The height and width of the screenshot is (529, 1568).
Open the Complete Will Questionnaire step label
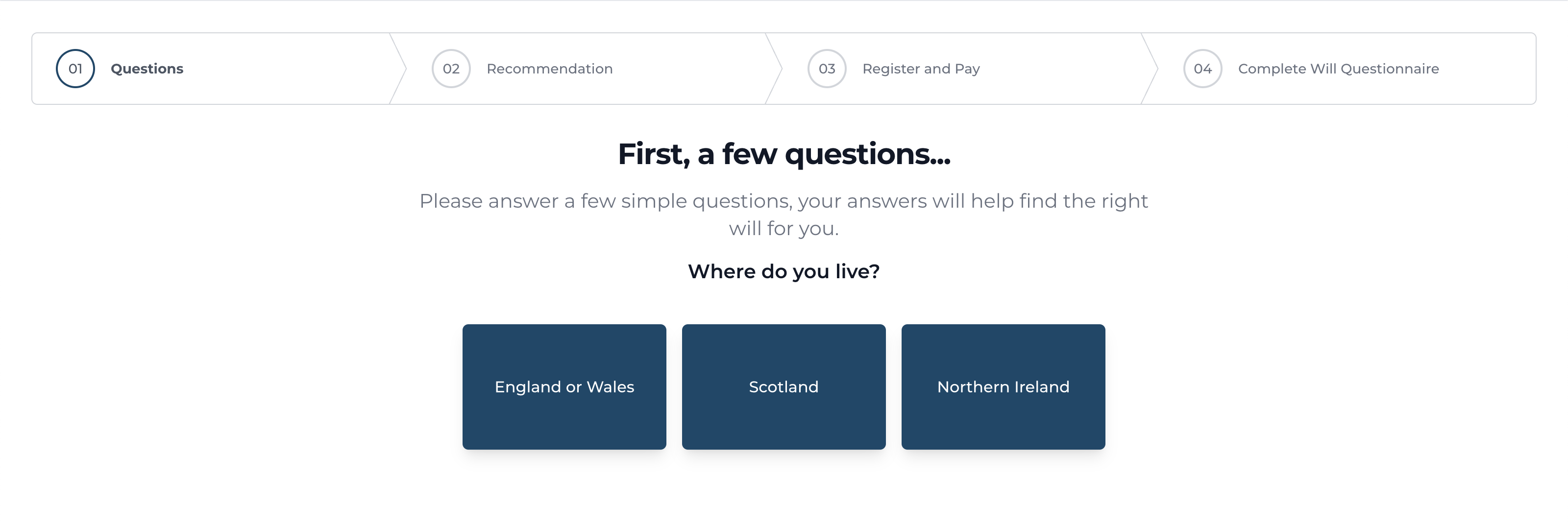1338,69
